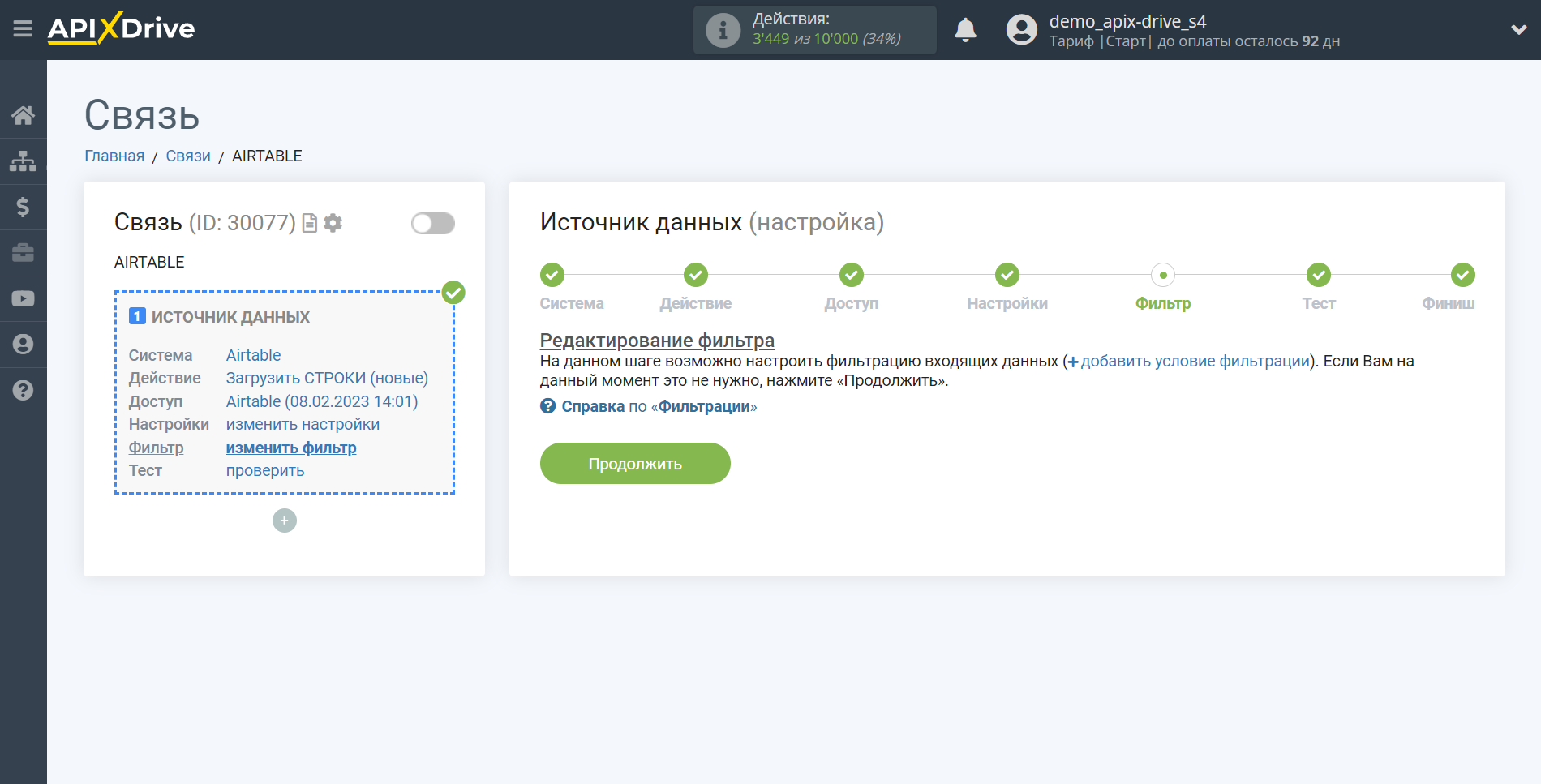
Task: Open the actions info icon
Action: point(723,30)
